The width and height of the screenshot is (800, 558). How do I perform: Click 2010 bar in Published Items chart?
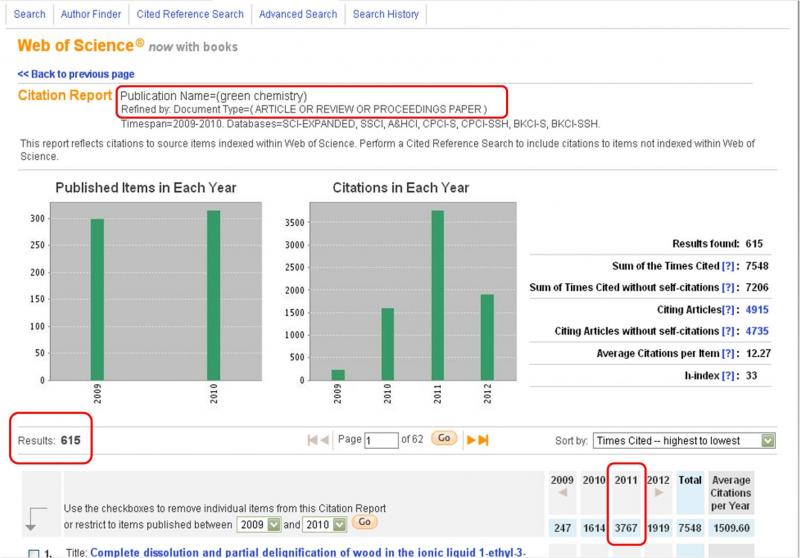click(x=213, y=295)
